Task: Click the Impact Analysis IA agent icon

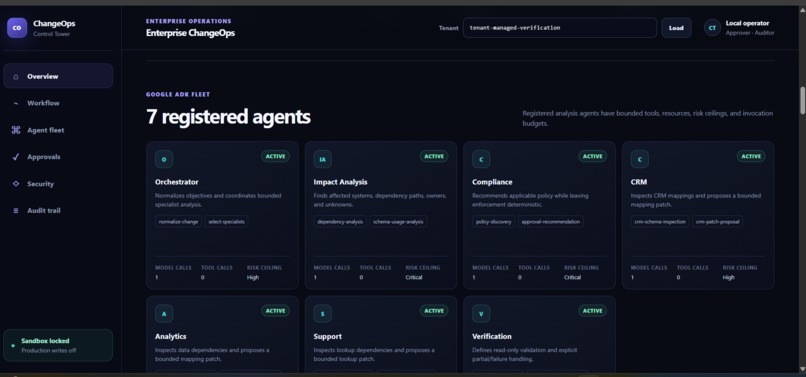Action: pyautogui.click(x=323, y=159)
